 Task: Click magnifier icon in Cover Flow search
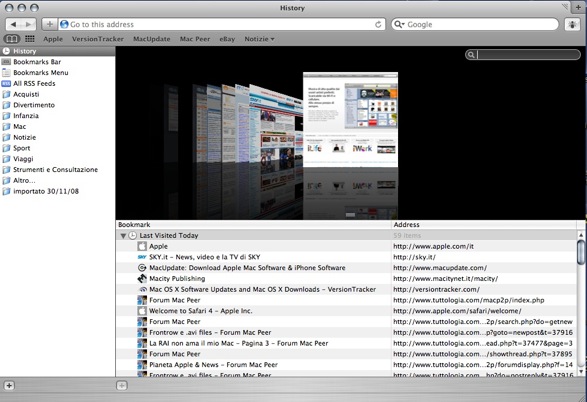[471, 55]
